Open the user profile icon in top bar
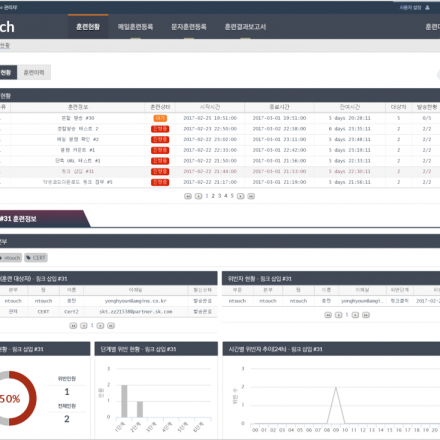This screenshot has height=440, width=440. tap(427, 7)
